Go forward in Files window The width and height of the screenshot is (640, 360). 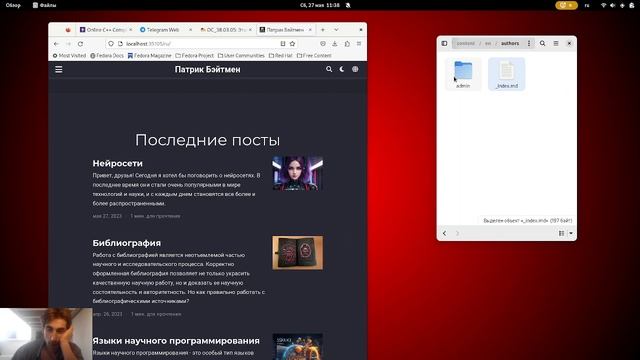tap(458, 233)
